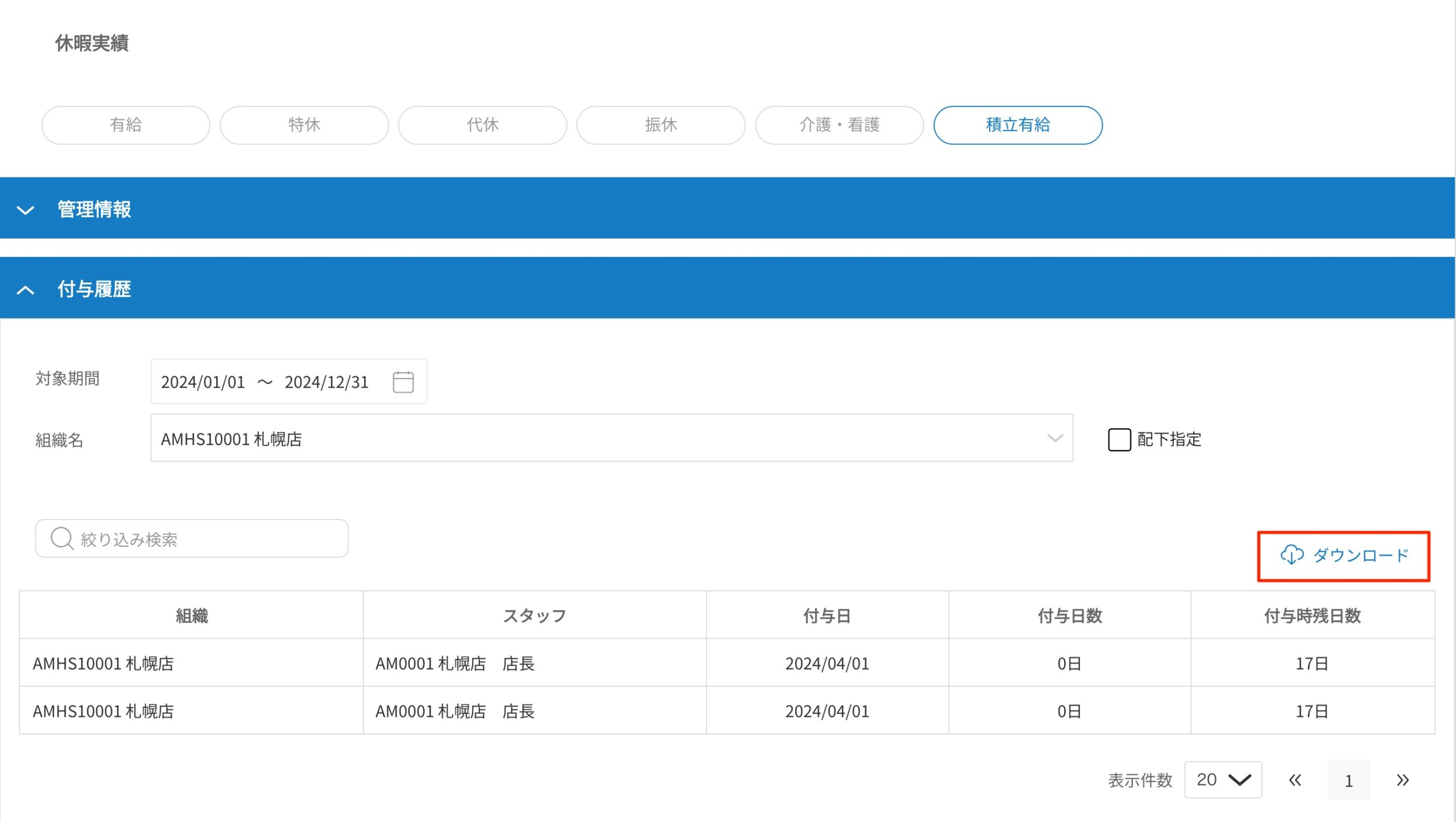Click the previous page double-chevron icon
Screen dimensions: 1456x822
tap(1295, 780)
